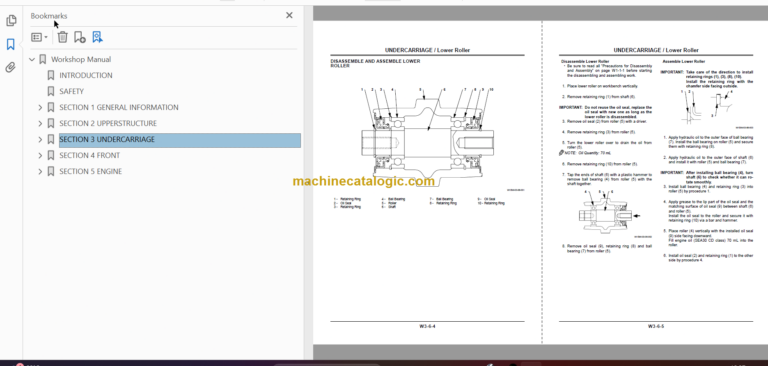This screenshot has width=768, height=366.
Task: Select the Workshop Manual bookmark
Action: tap(81, 59)
